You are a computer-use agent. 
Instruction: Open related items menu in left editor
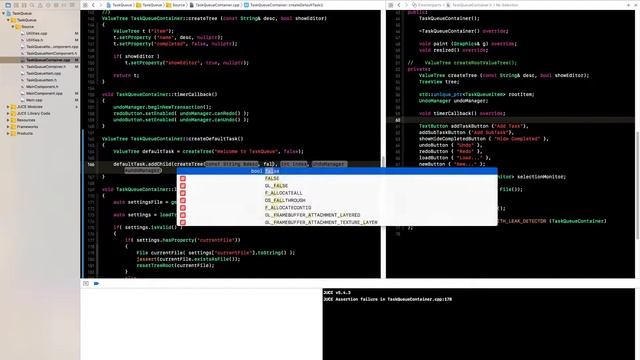click(85, 5)
